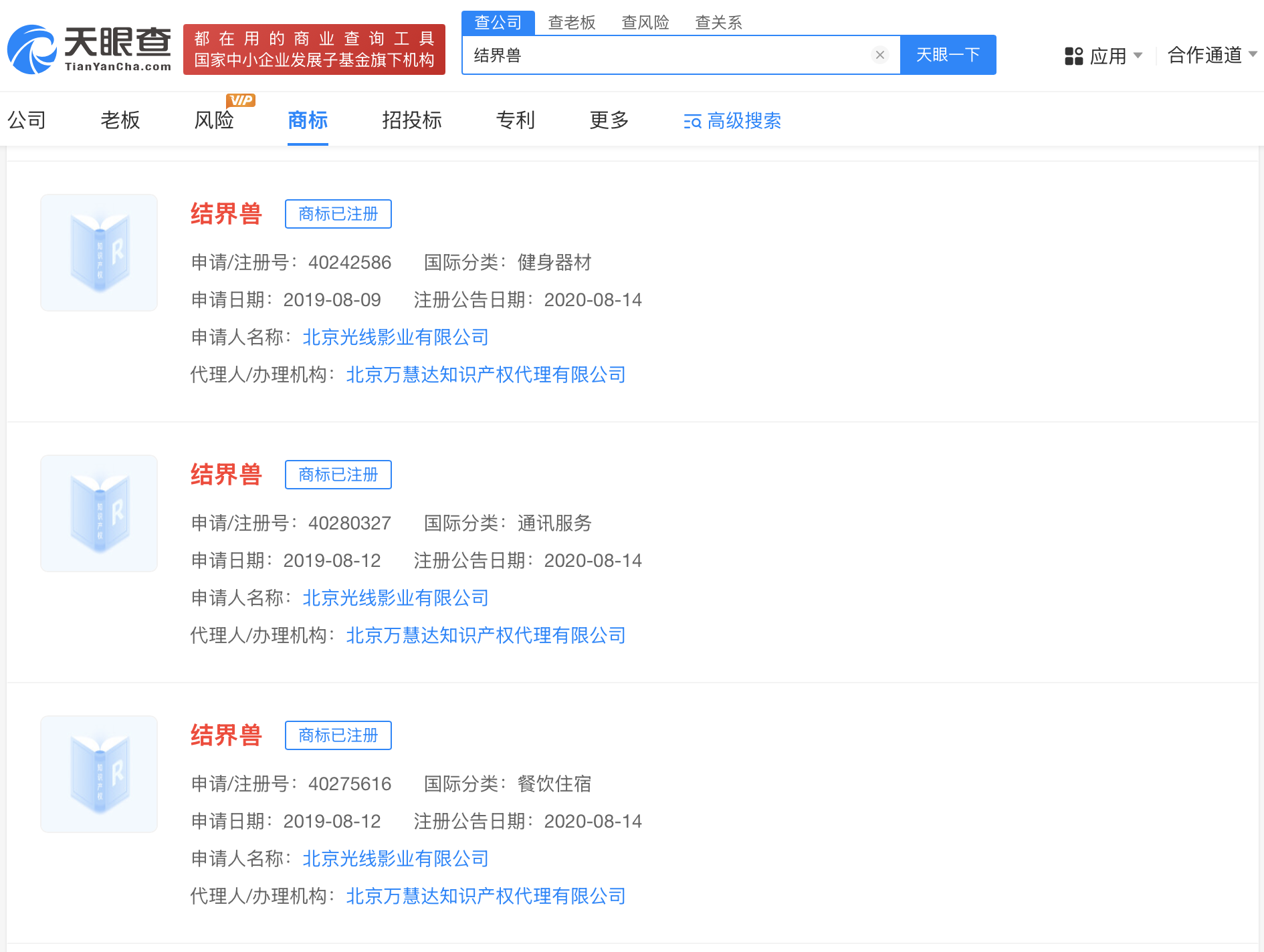The width and height of the screenshot is (1264, 952).
Task: Click the 通讯服务 classification text
Action: point(555,523)
